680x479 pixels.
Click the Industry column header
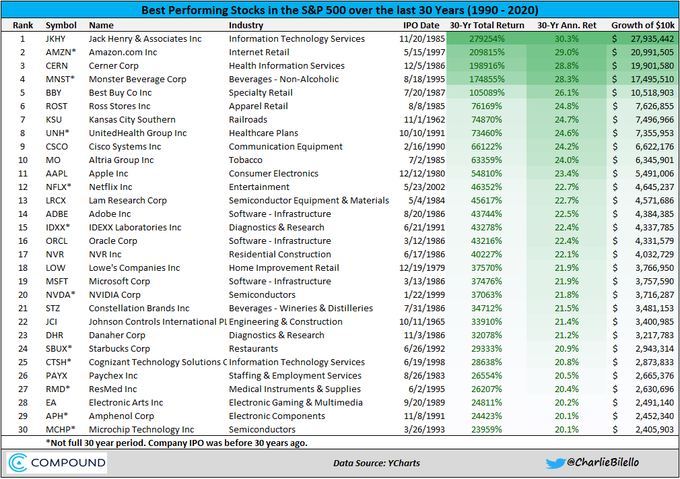[x=246, y=25]
